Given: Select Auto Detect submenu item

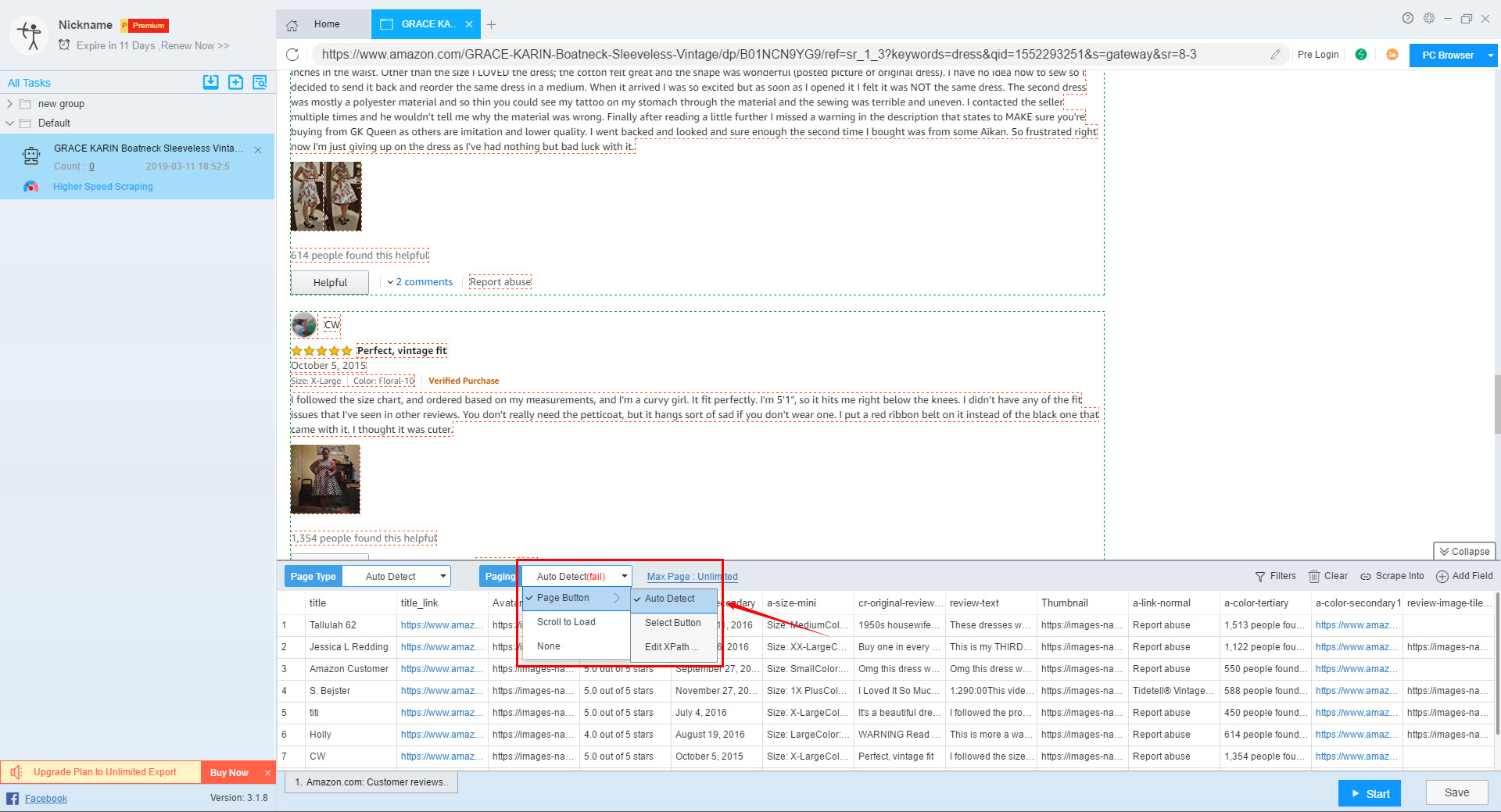Looking at the screenshot, I should pos(674,599).
